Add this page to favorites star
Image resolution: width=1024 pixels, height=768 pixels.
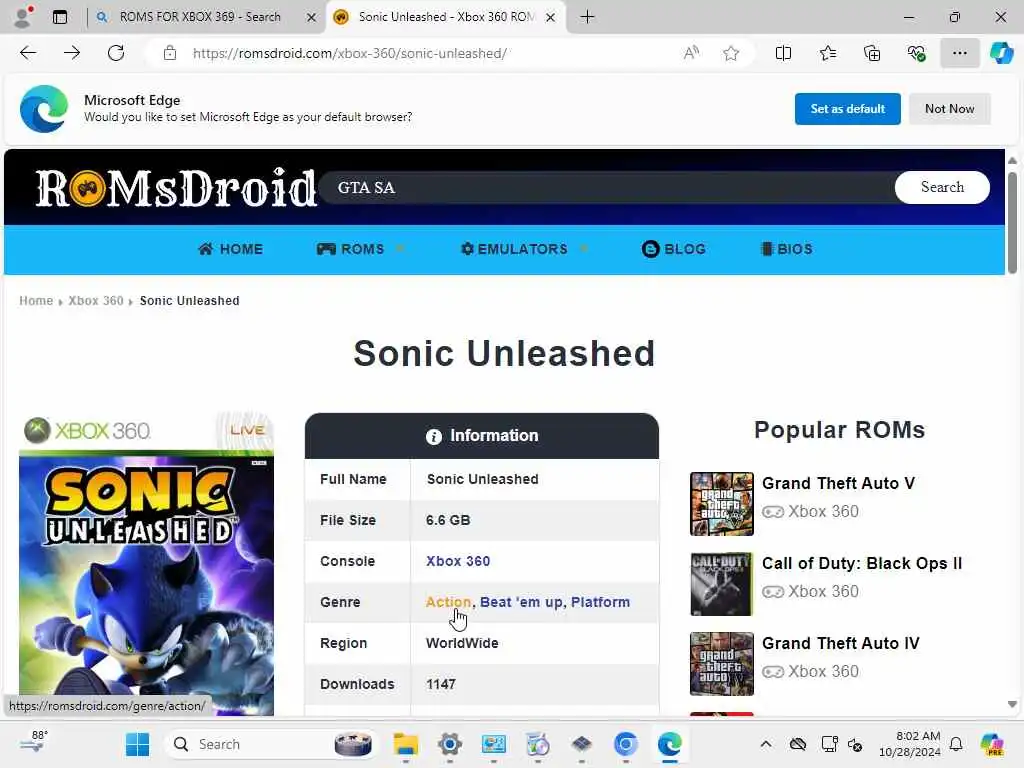coord(731,53)
